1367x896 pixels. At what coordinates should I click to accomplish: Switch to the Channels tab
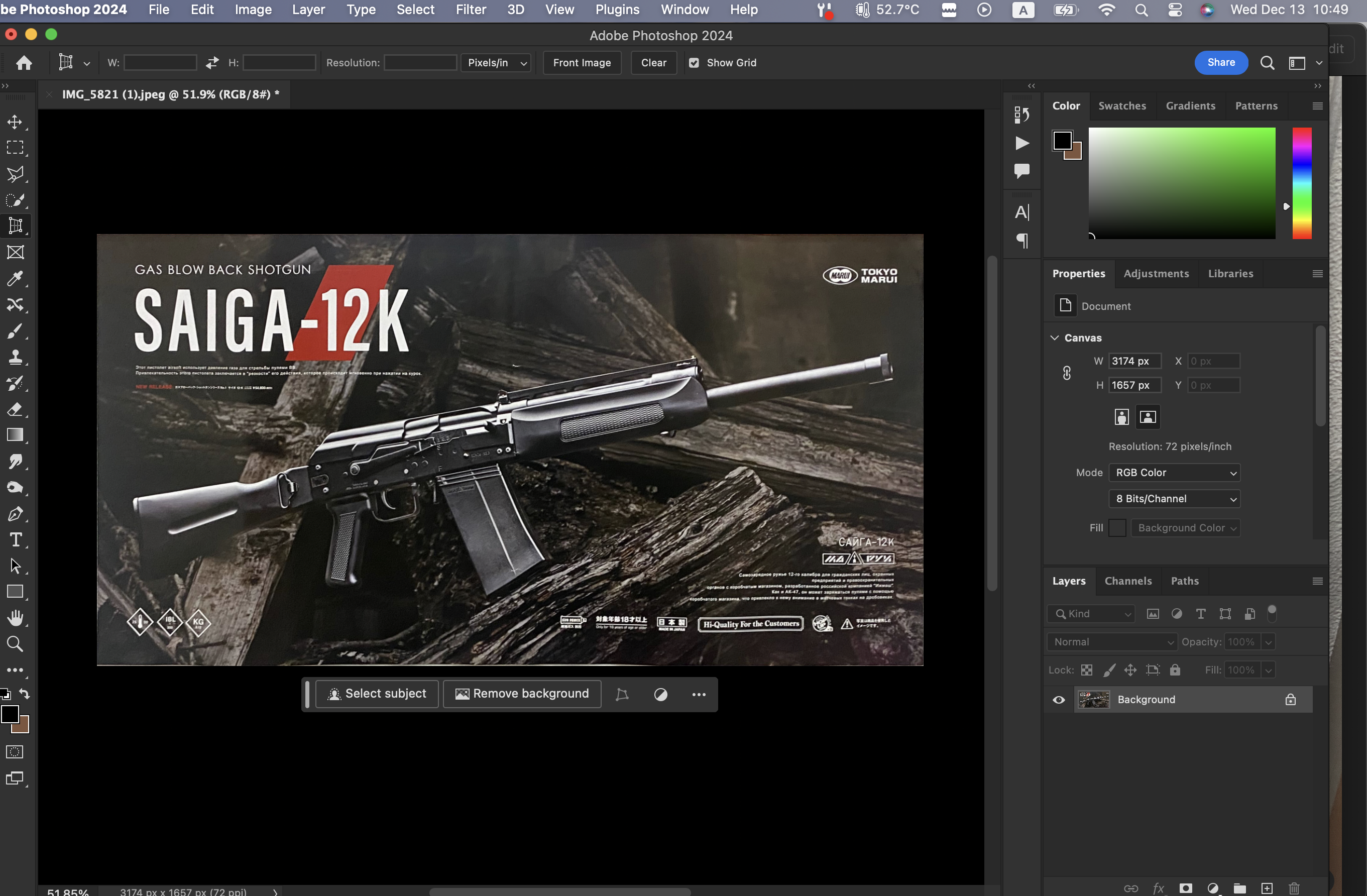click(1128, 581)
